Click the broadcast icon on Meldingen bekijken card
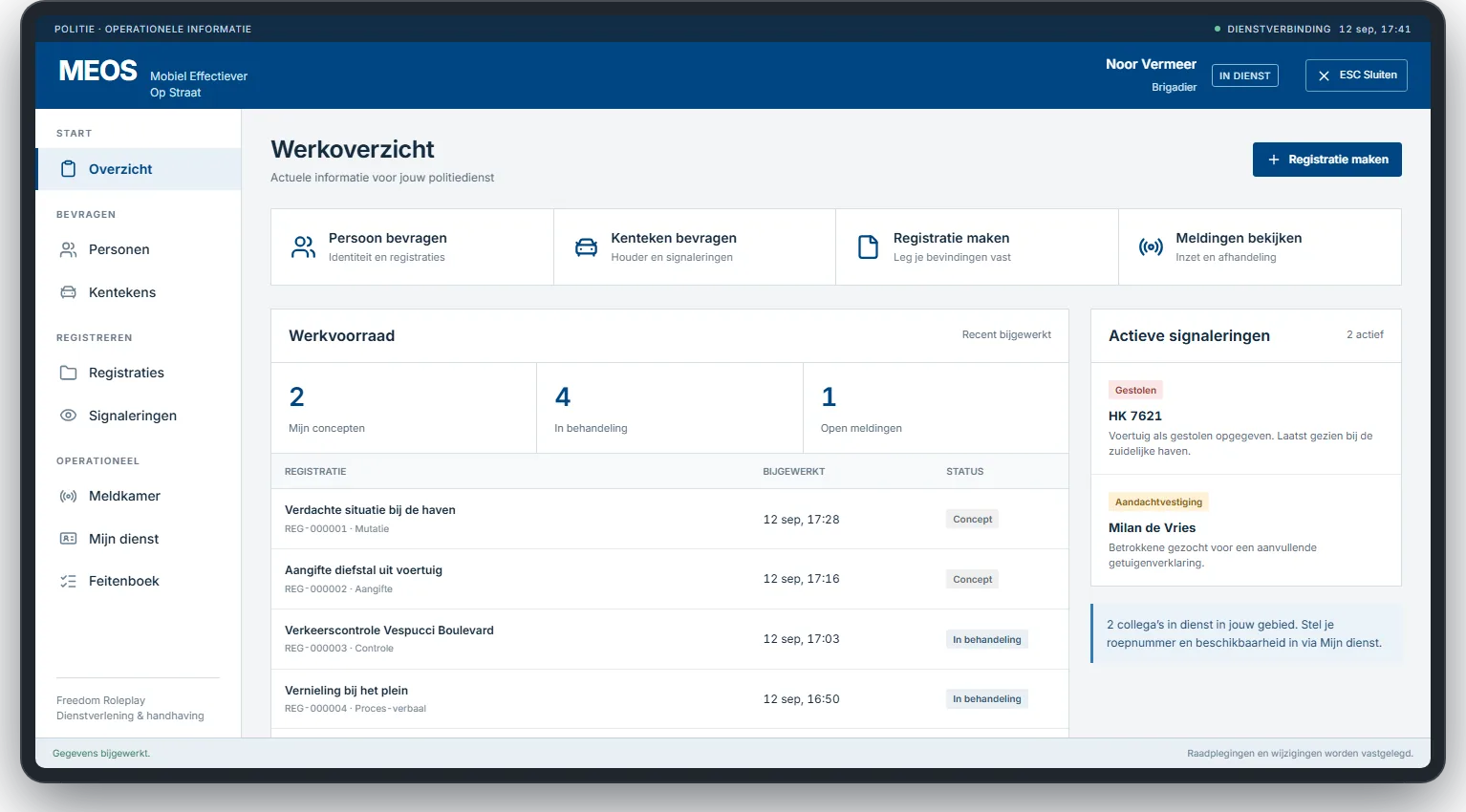Screen dimensions: 1466x812 point(1151,247)
